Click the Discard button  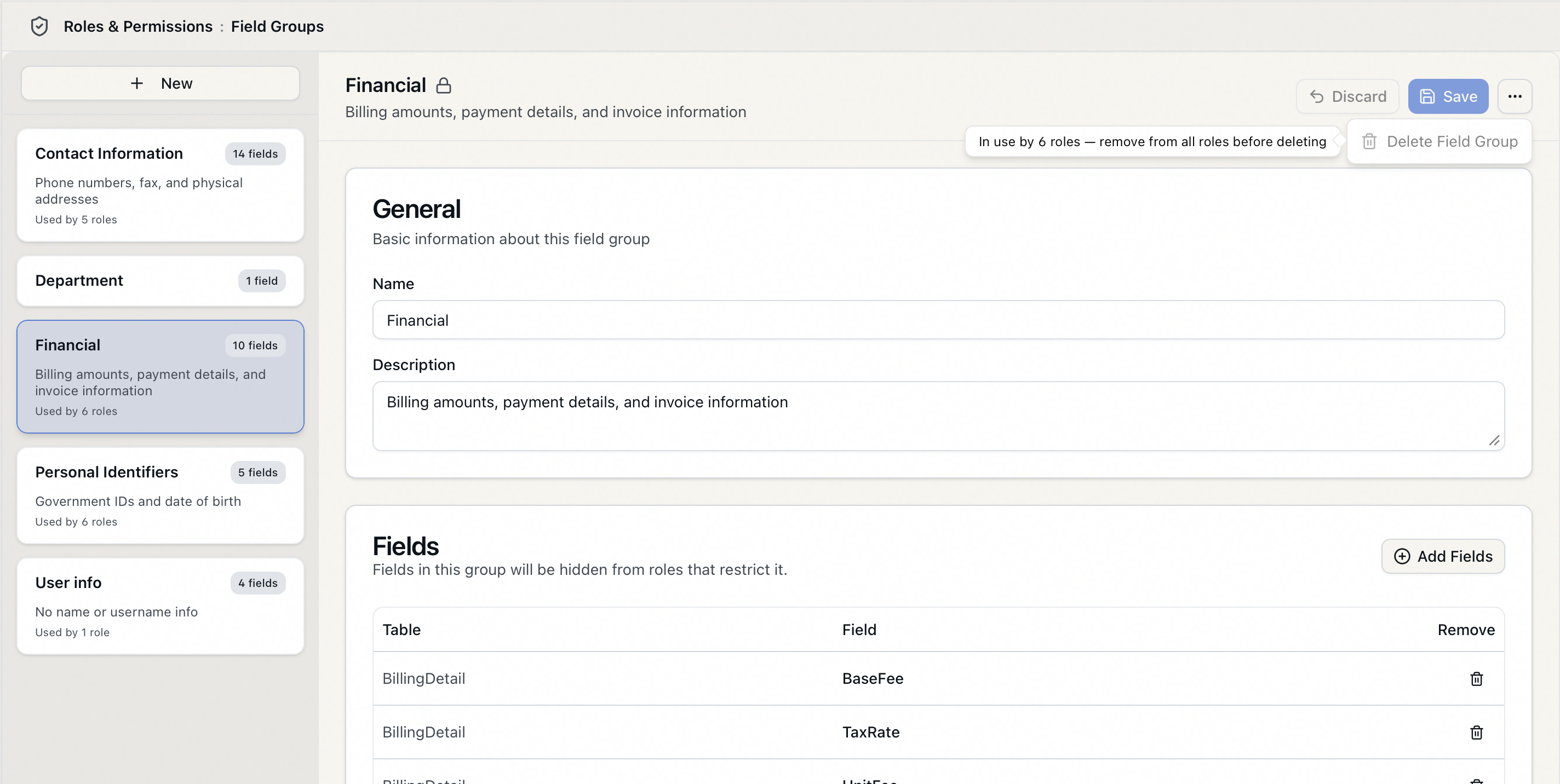point(1347,96)
